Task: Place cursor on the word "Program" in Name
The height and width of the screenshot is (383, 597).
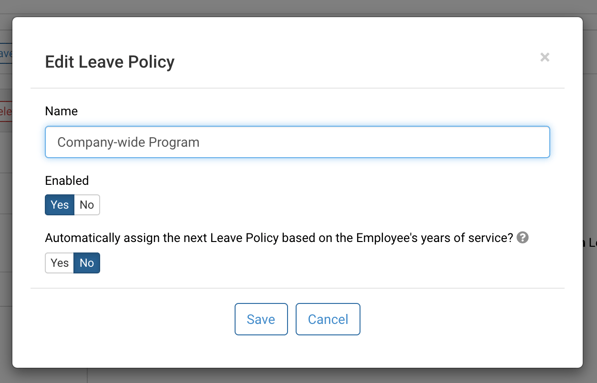Action: [x=174, y=142]
